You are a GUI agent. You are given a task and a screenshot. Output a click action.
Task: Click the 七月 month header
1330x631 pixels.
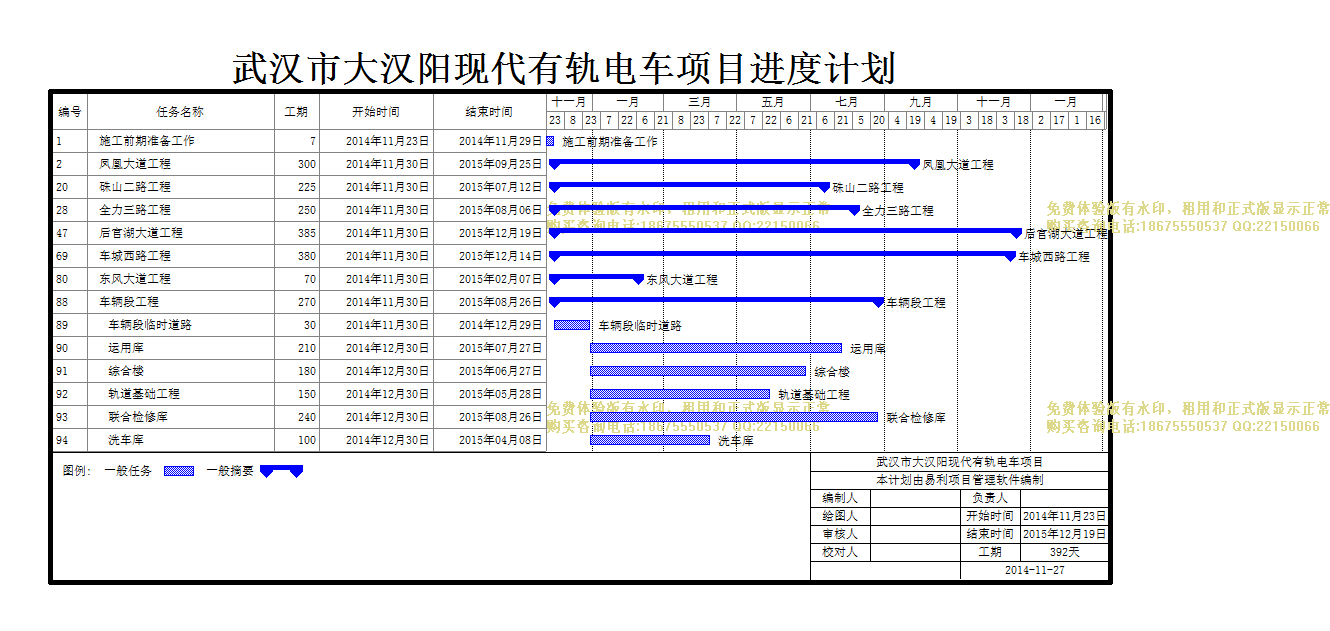pos(847,102)
